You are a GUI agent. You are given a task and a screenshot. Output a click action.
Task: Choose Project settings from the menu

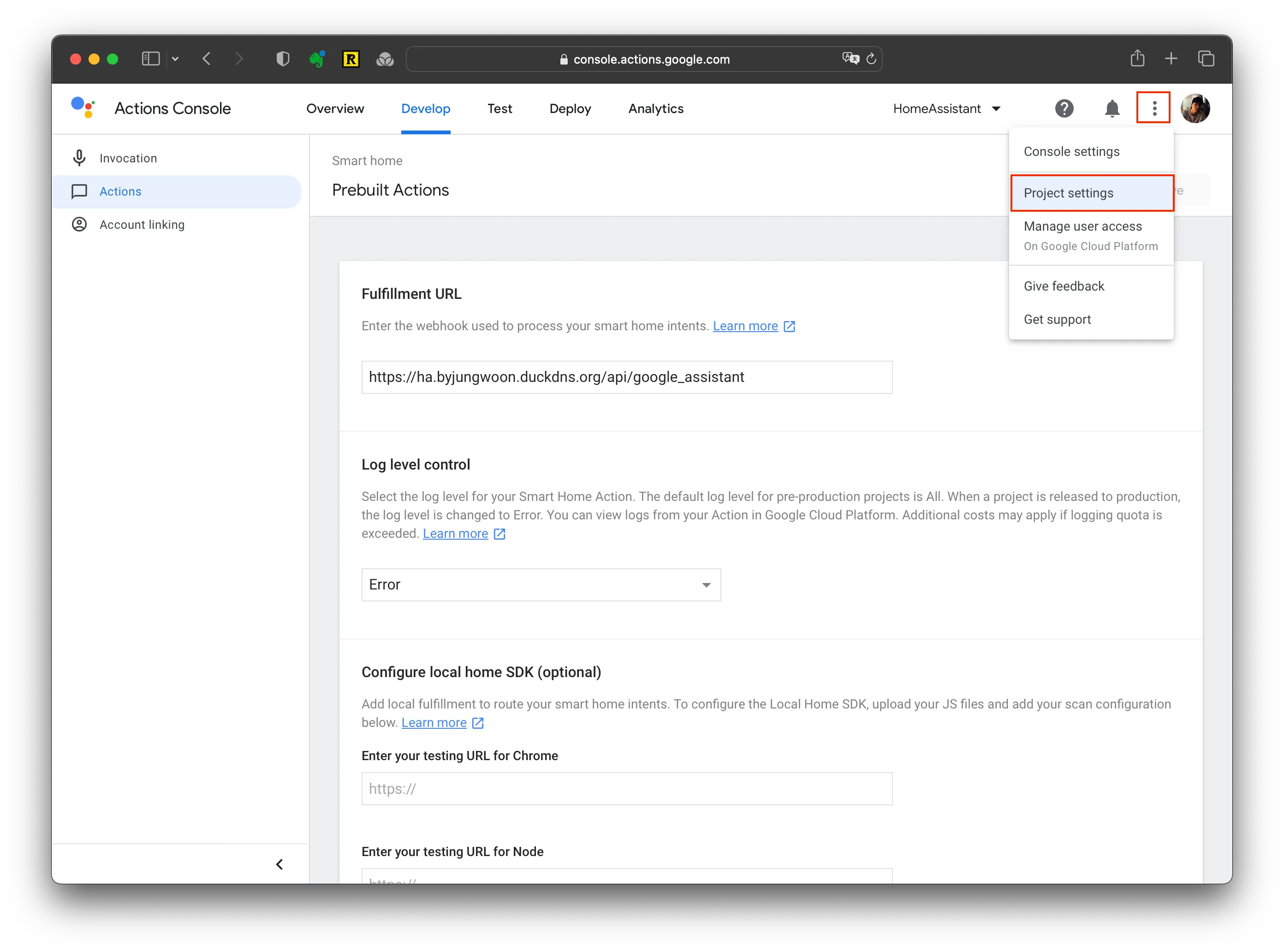tap(1092, 193)
